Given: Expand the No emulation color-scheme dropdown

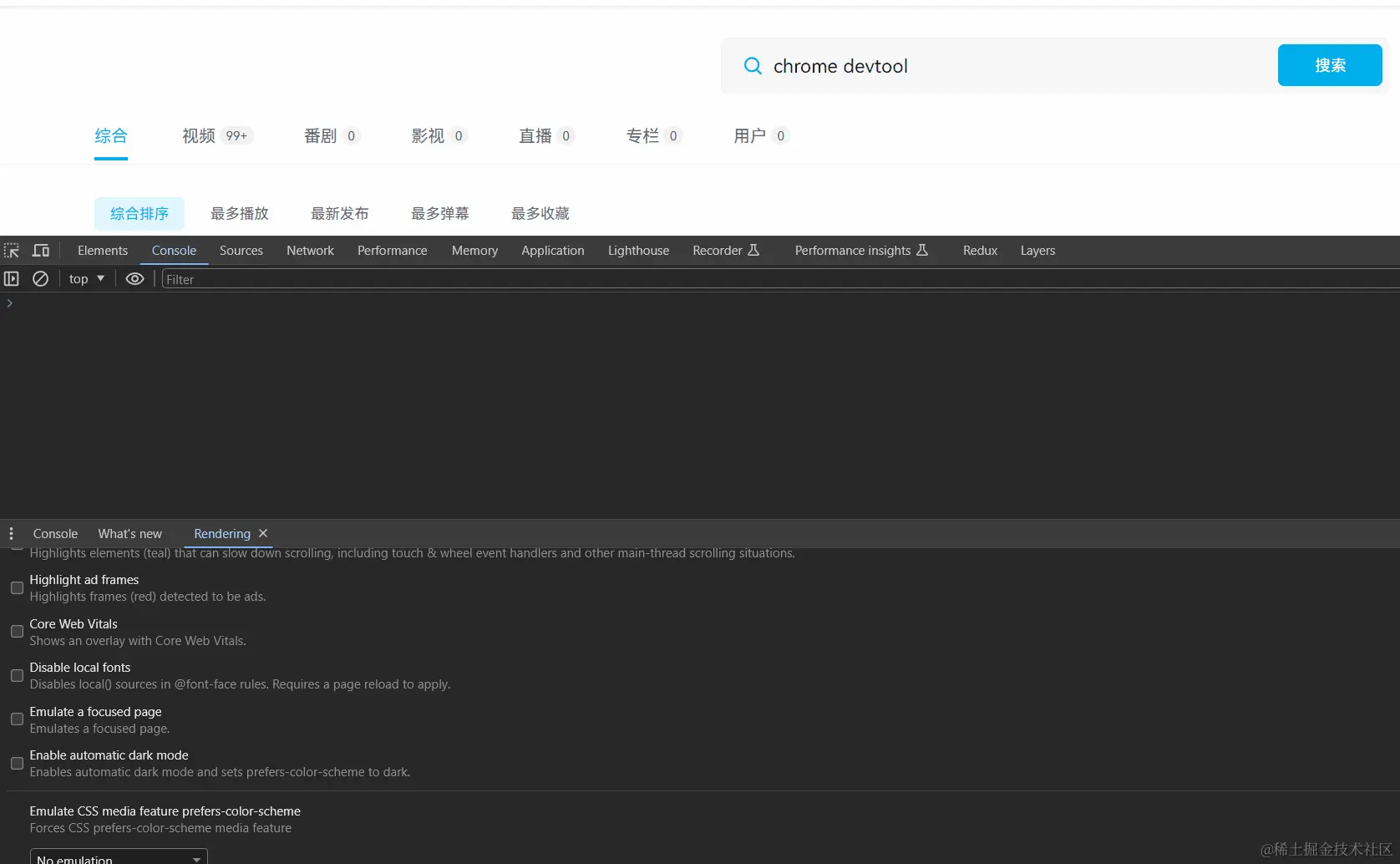Looking at the screenshot, I should point(119,857).
